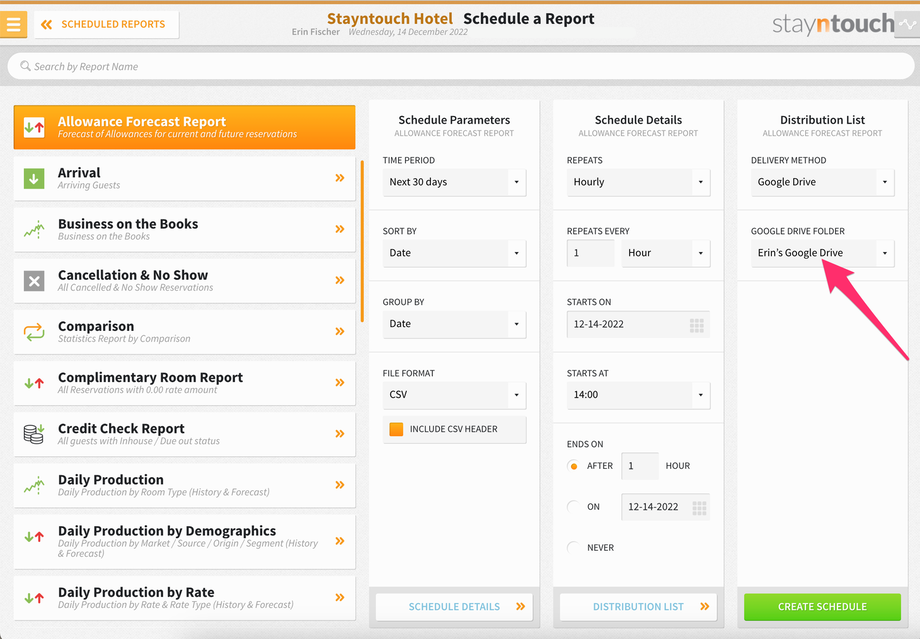Click chevron on Daily Production by Rate row
Screen dimensions: 920x639
(x=340, y=597)
